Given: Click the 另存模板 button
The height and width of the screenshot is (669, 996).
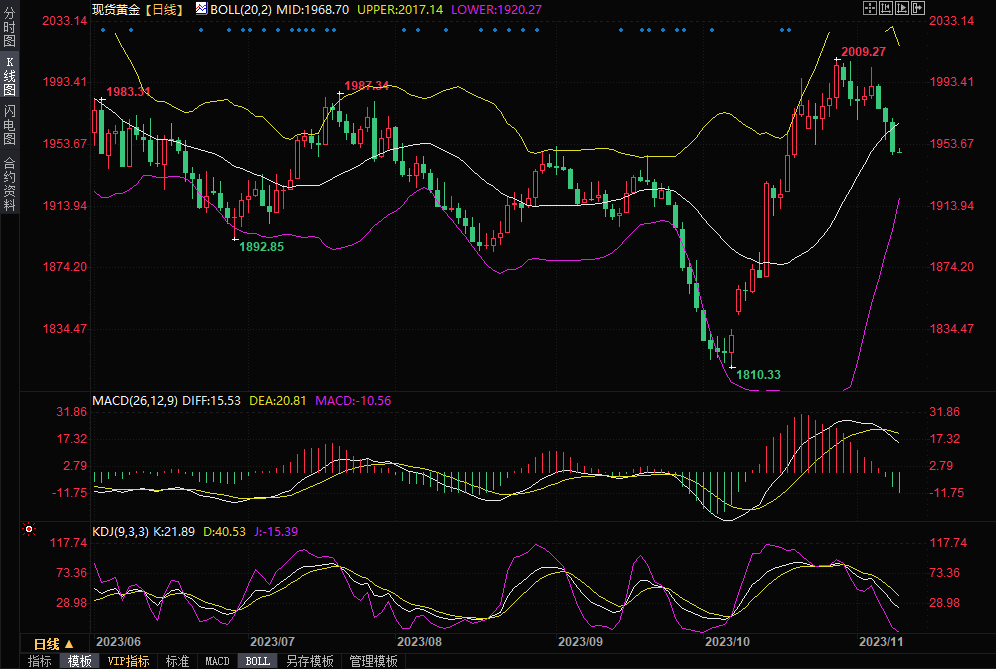Looking at the screenshot, I should [309, 661].
